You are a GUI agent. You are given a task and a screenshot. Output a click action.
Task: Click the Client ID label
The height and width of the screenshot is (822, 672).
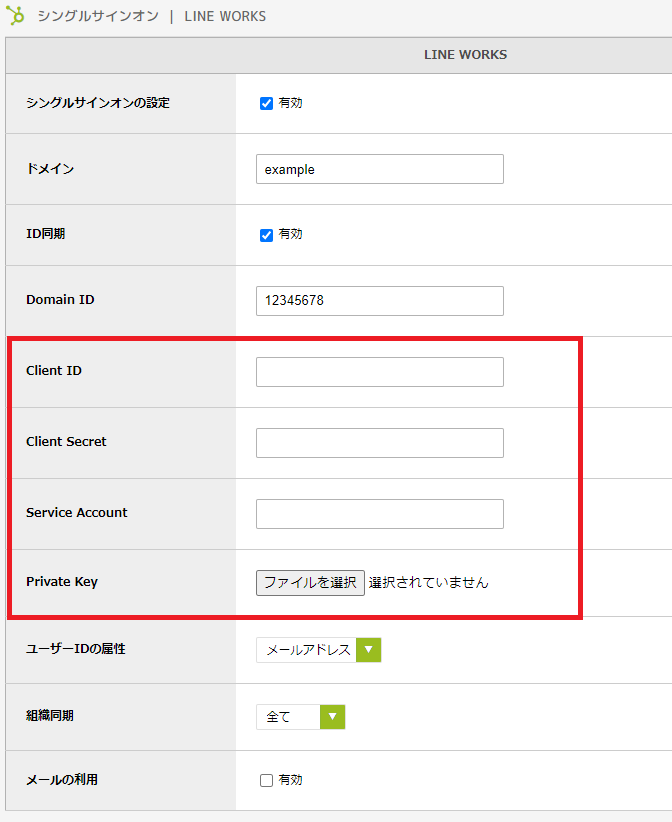pyautogui.click(x=54, y=371)
